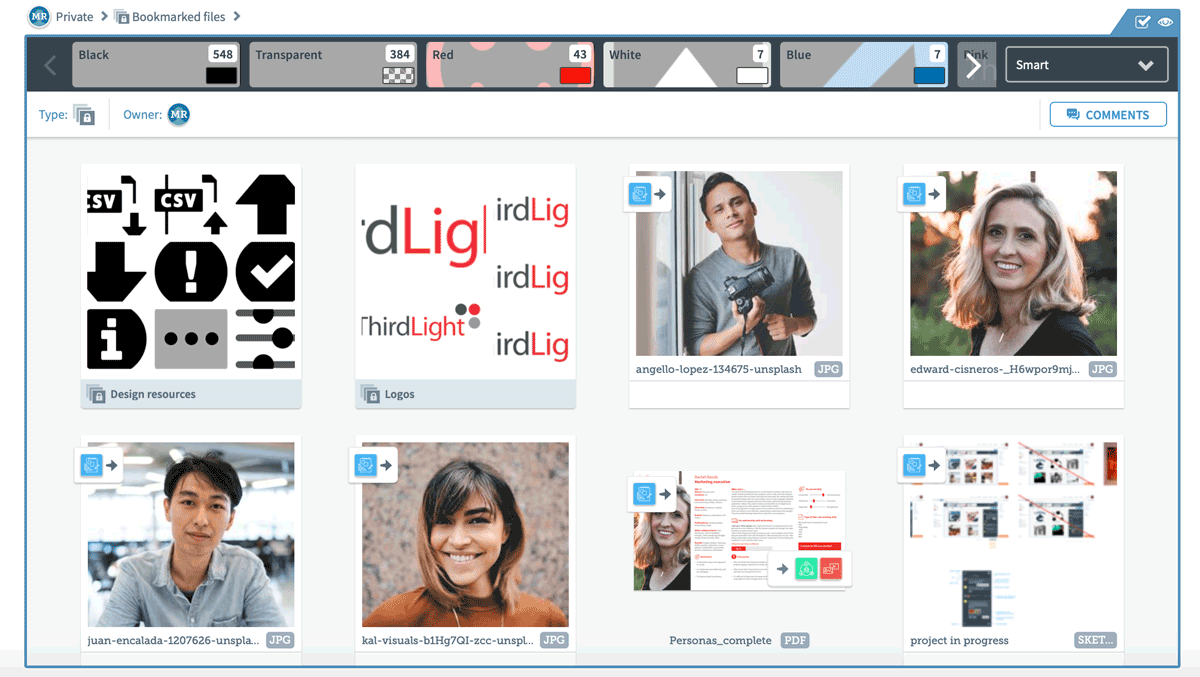
Task: Open the edward-cisneros portrait thumbnail
Action: tap(1013, 263)
